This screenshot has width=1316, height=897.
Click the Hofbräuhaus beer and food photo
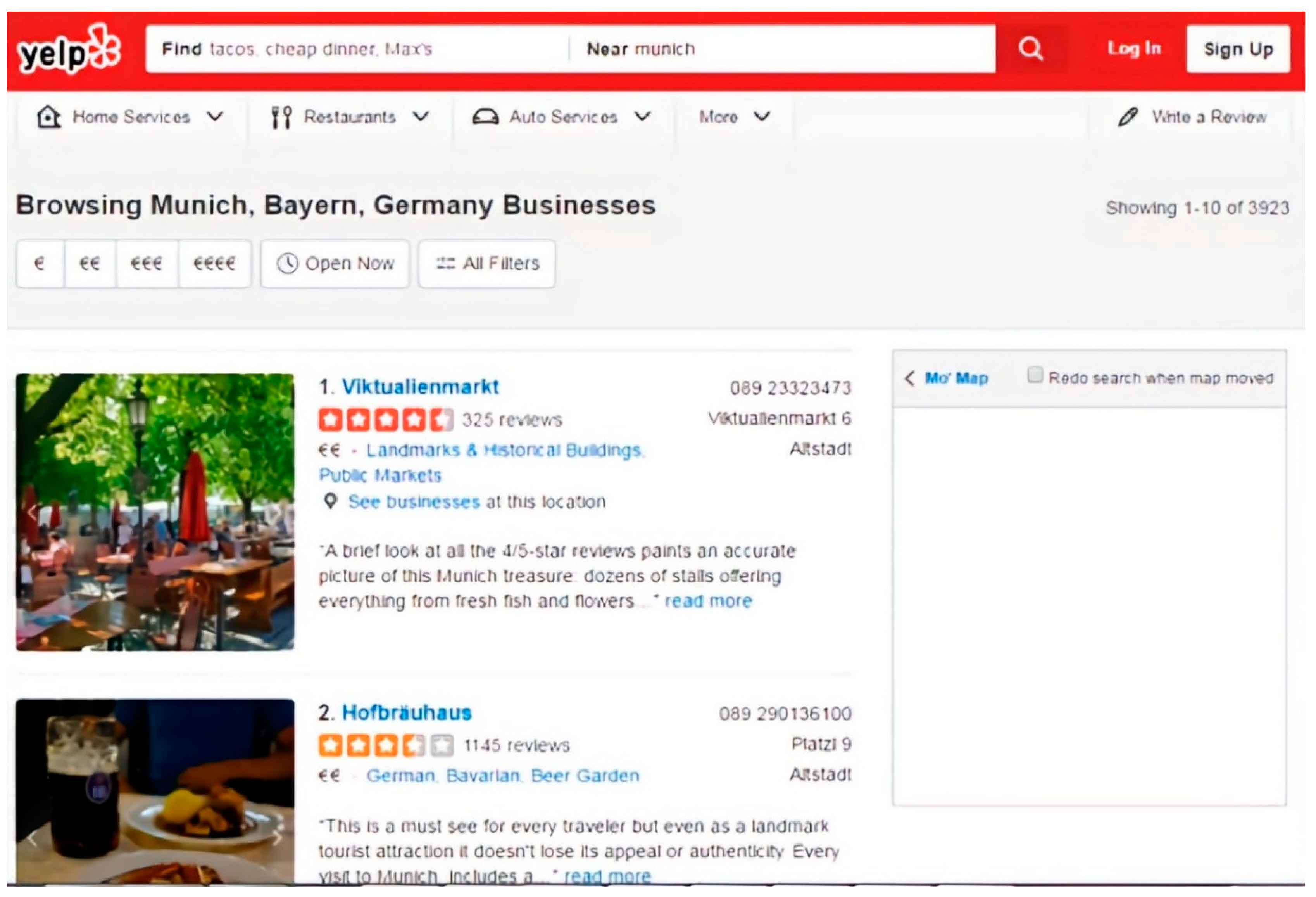pyautogui.click(x=155, y=792)
